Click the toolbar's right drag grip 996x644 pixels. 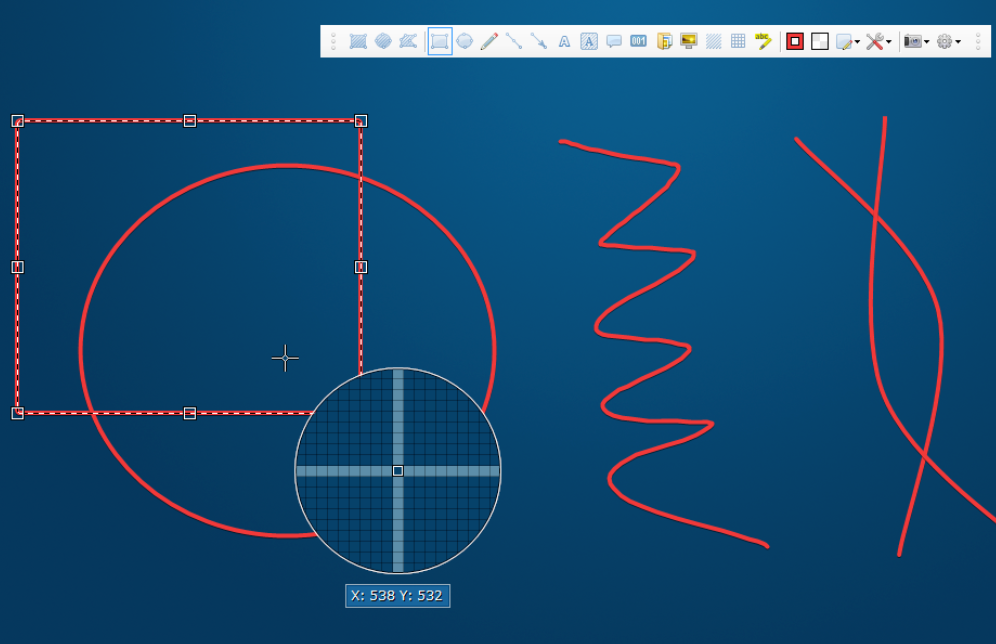[x=978, y=42]
